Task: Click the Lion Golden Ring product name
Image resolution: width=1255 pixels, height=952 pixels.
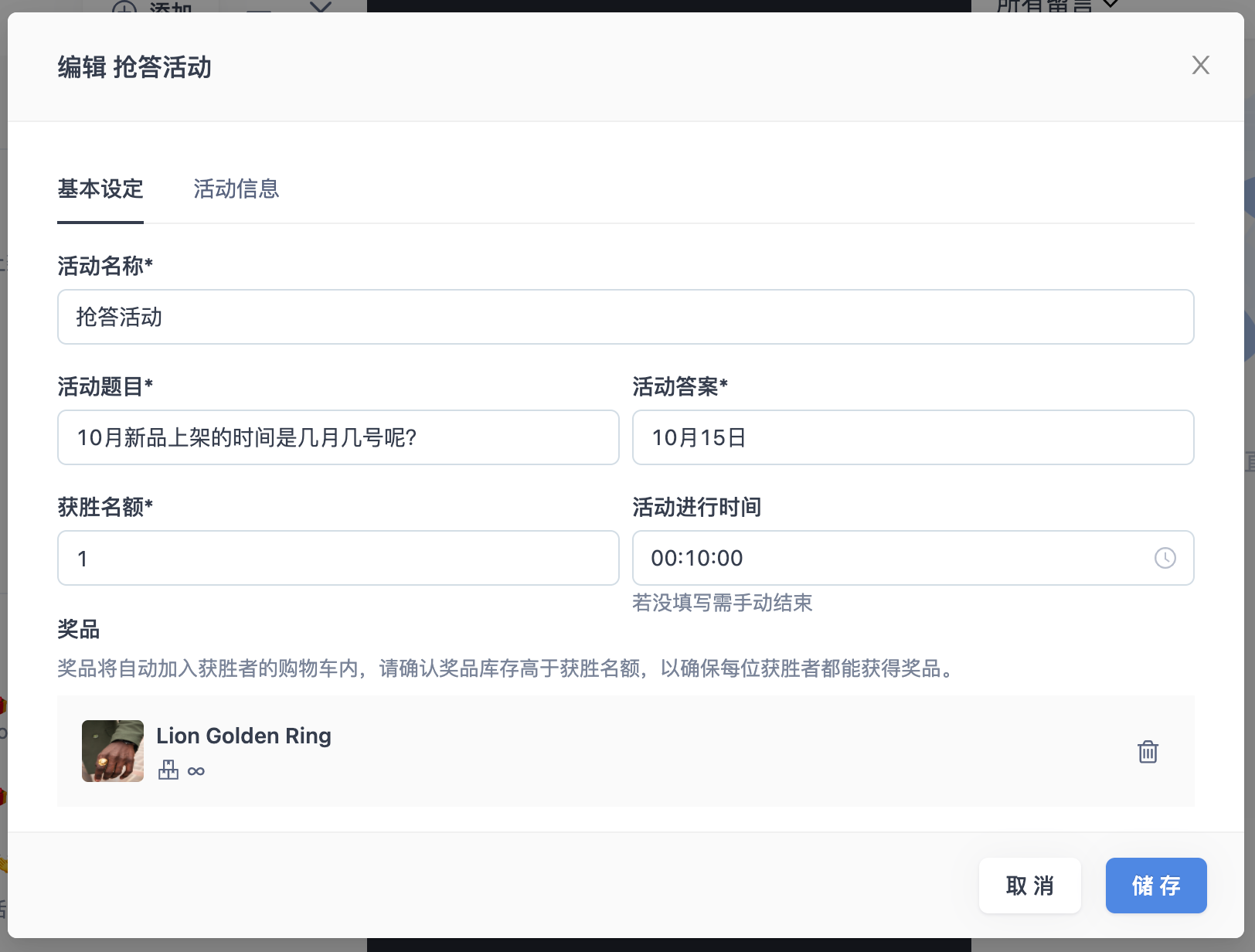Action: [243, 736]
